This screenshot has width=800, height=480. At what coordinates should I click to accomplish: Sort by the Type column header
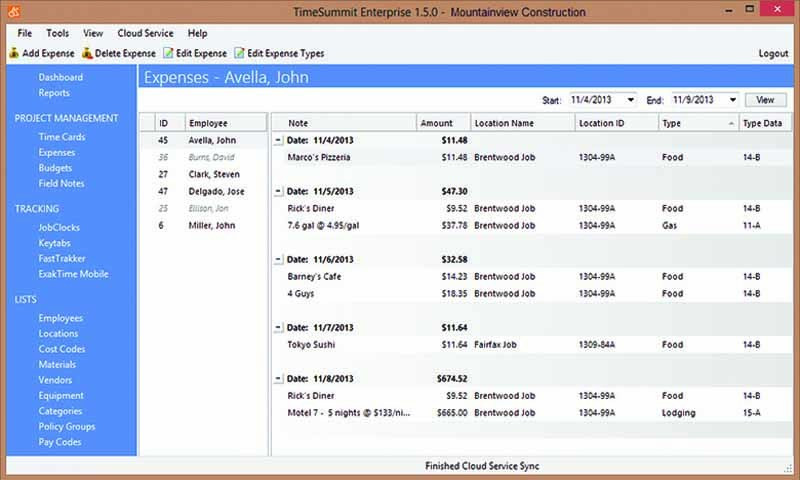coord(696,122)
